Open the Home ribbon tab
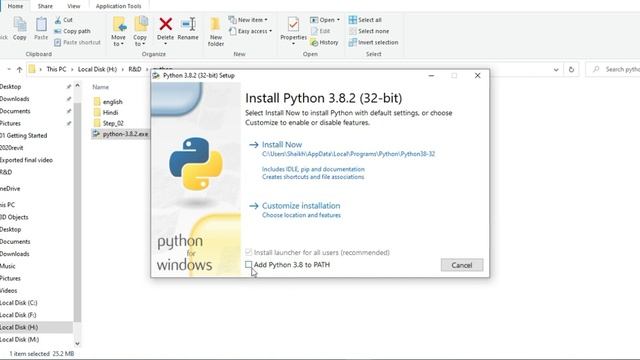The height and width of the screenshot is (360, 640). (16, 6)
